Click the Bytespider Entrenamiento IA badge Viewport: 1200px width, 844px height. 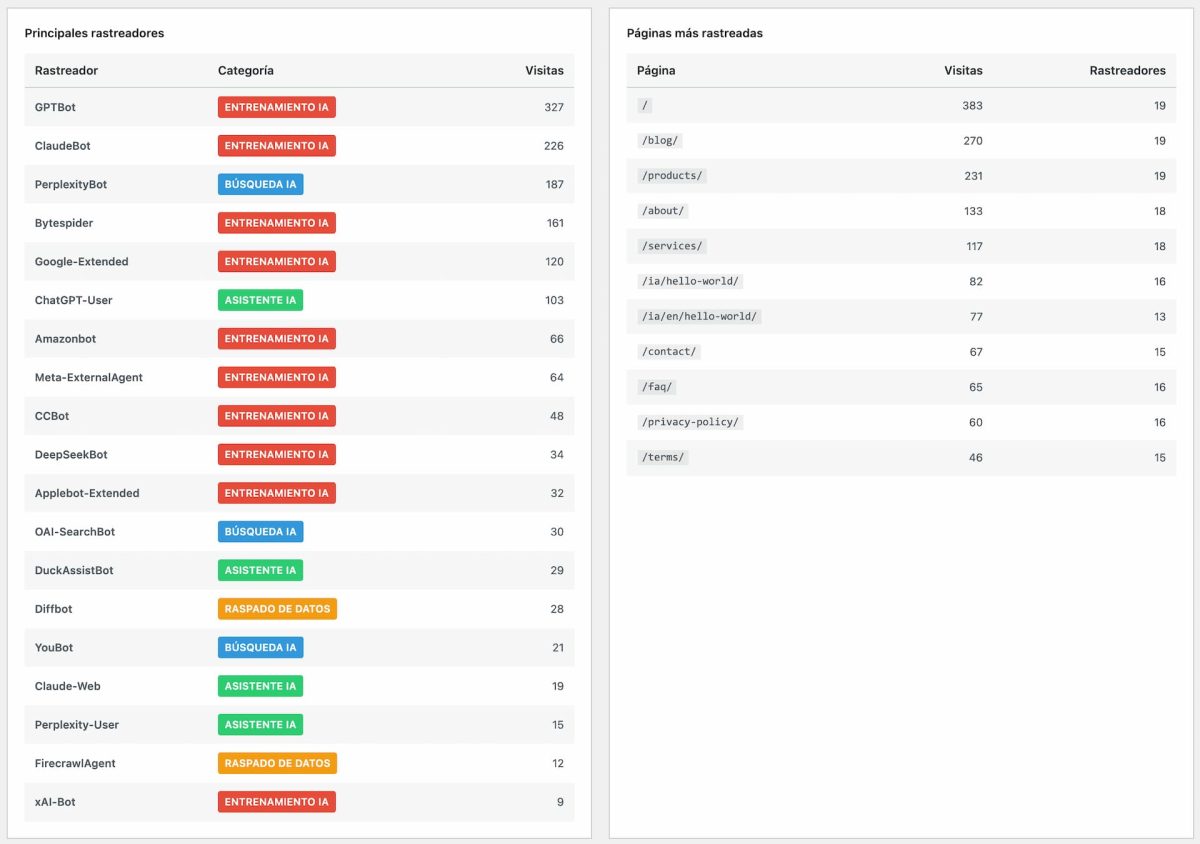[276, 223]
